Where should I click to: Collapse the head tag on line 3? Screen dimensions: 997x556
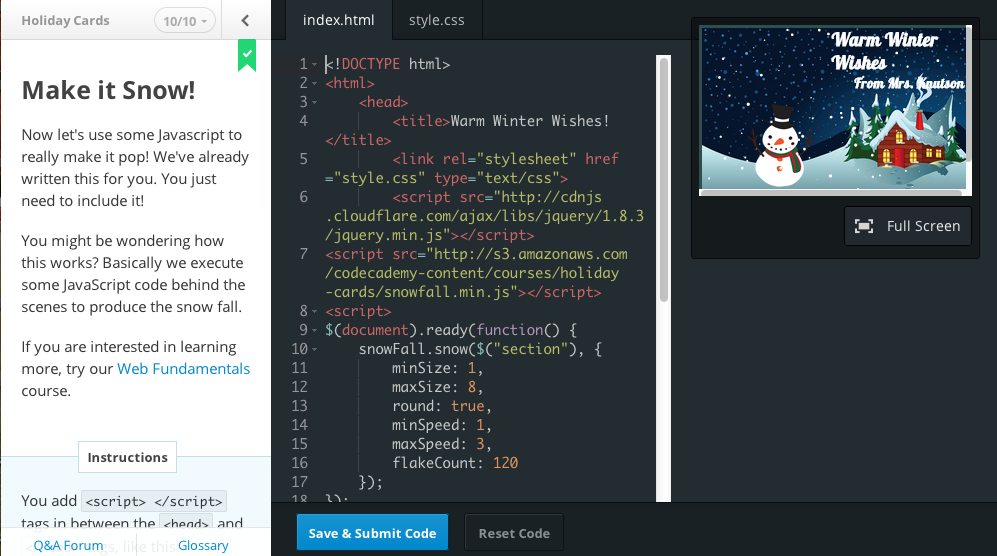coord(314,102)
